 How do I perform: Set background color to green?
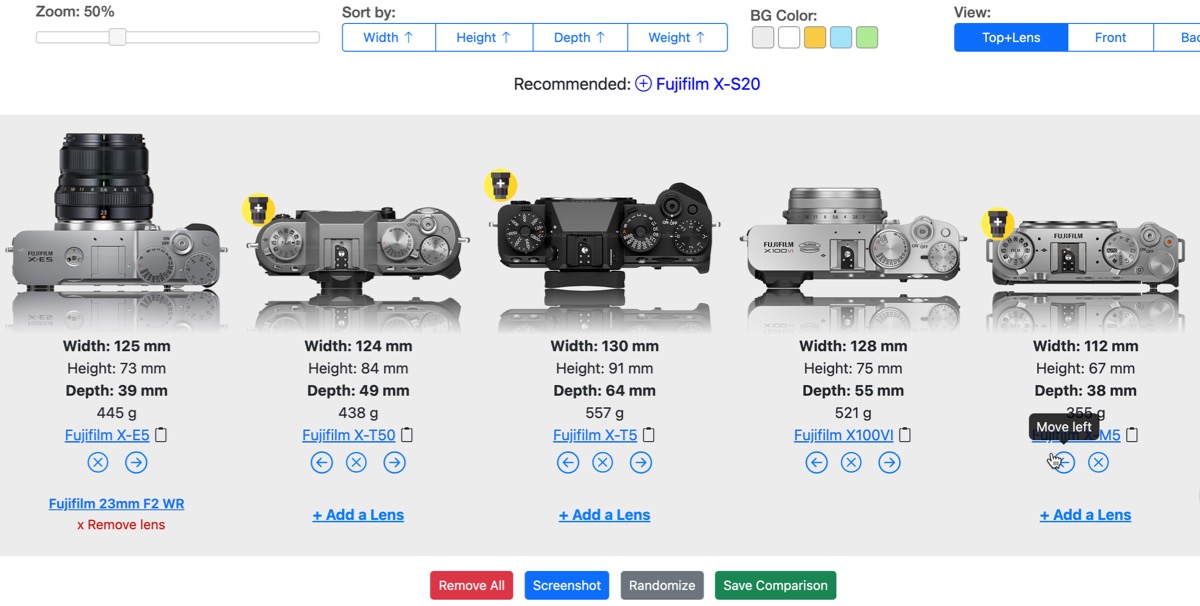pyautogui.click(x=867, y=38)
